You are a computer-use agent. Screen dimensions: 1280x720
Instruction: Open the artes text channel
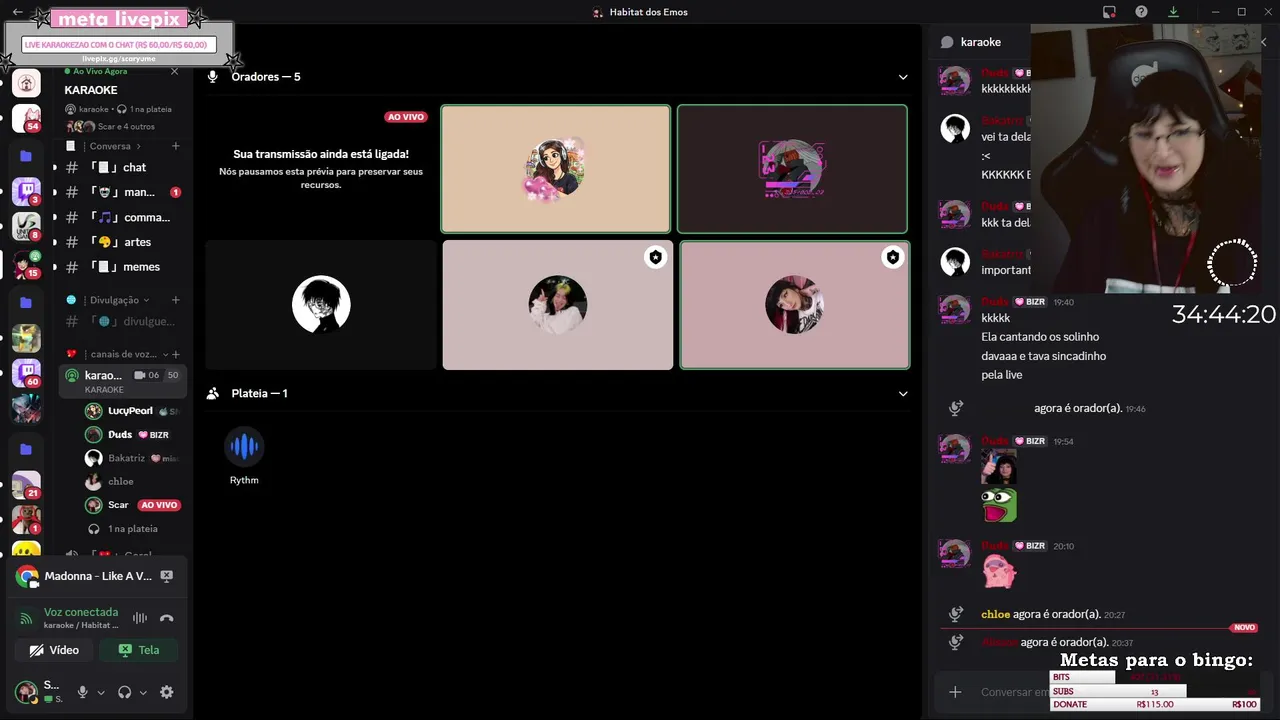(123, 242)
